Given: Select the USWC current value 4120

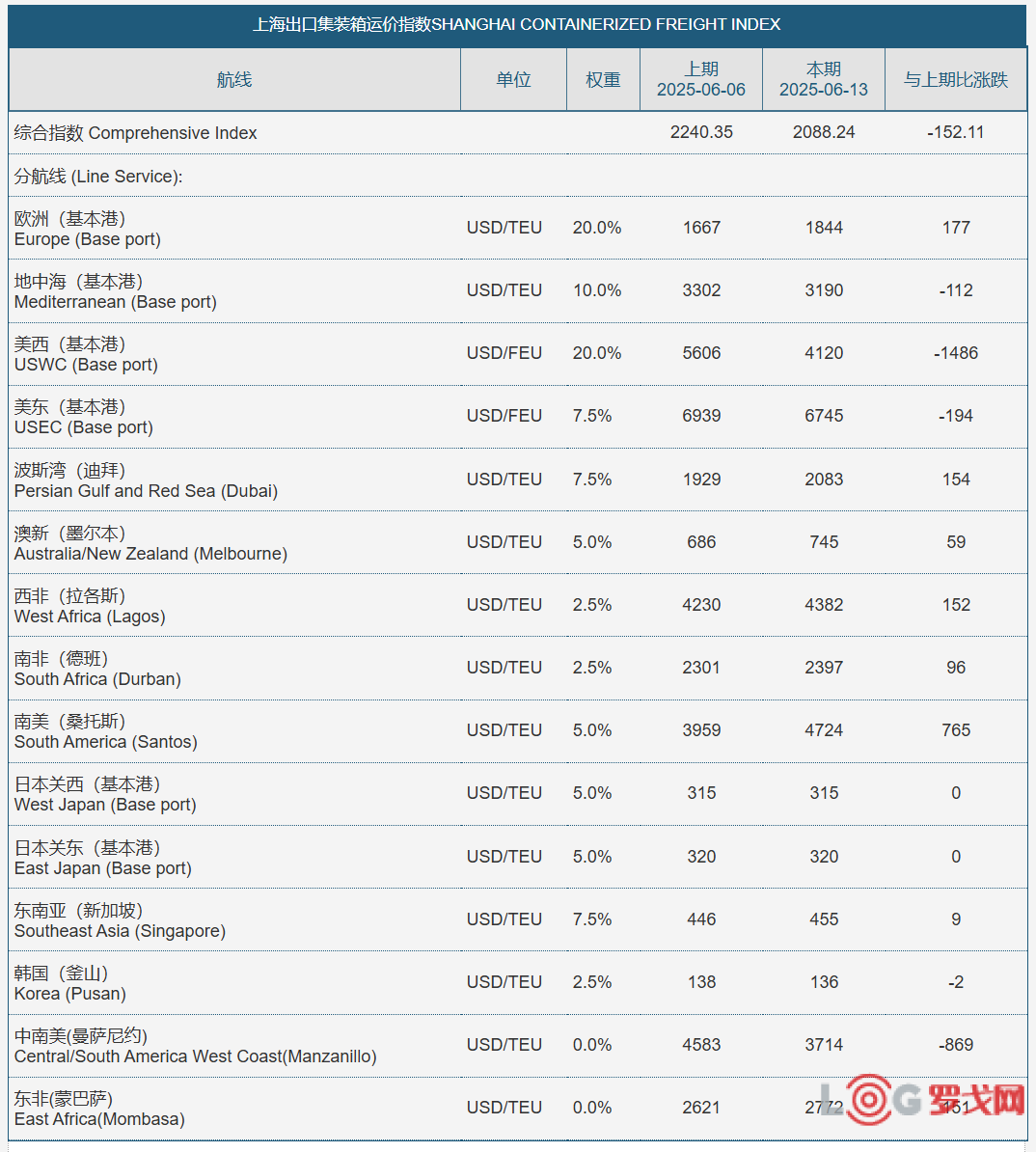Looking at the screenshot, I should click(x=824, y=353).
